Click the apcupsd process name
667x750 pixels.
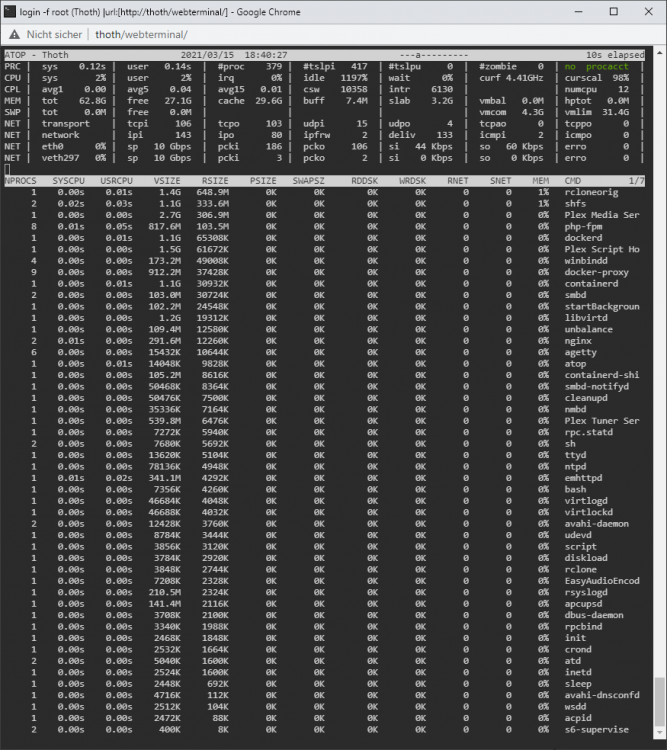click(583, 604)
